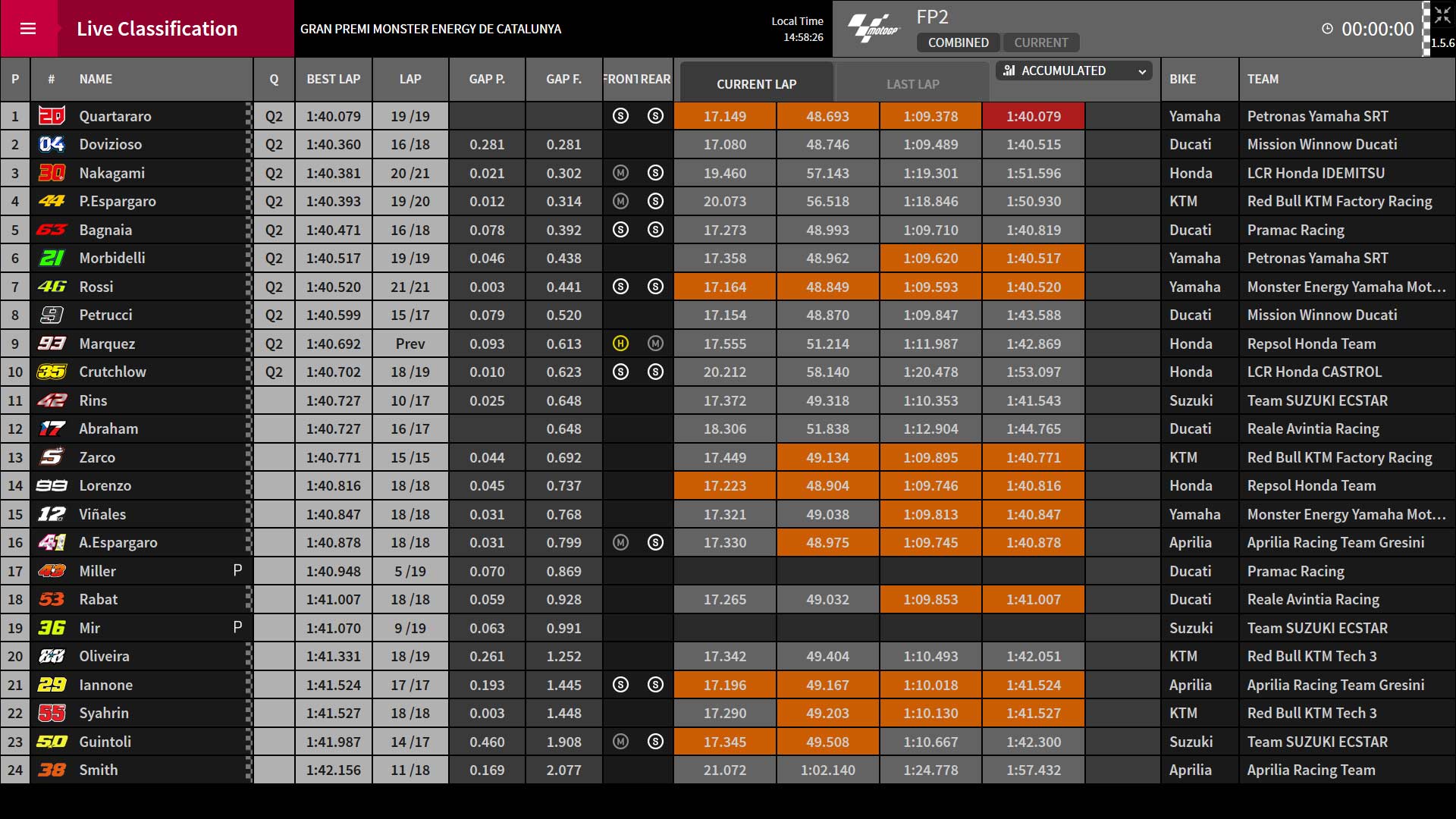Click Morbidelli's number 21 badge
The height and width of the screenshot is (819, 1456).
click(52, 258)
